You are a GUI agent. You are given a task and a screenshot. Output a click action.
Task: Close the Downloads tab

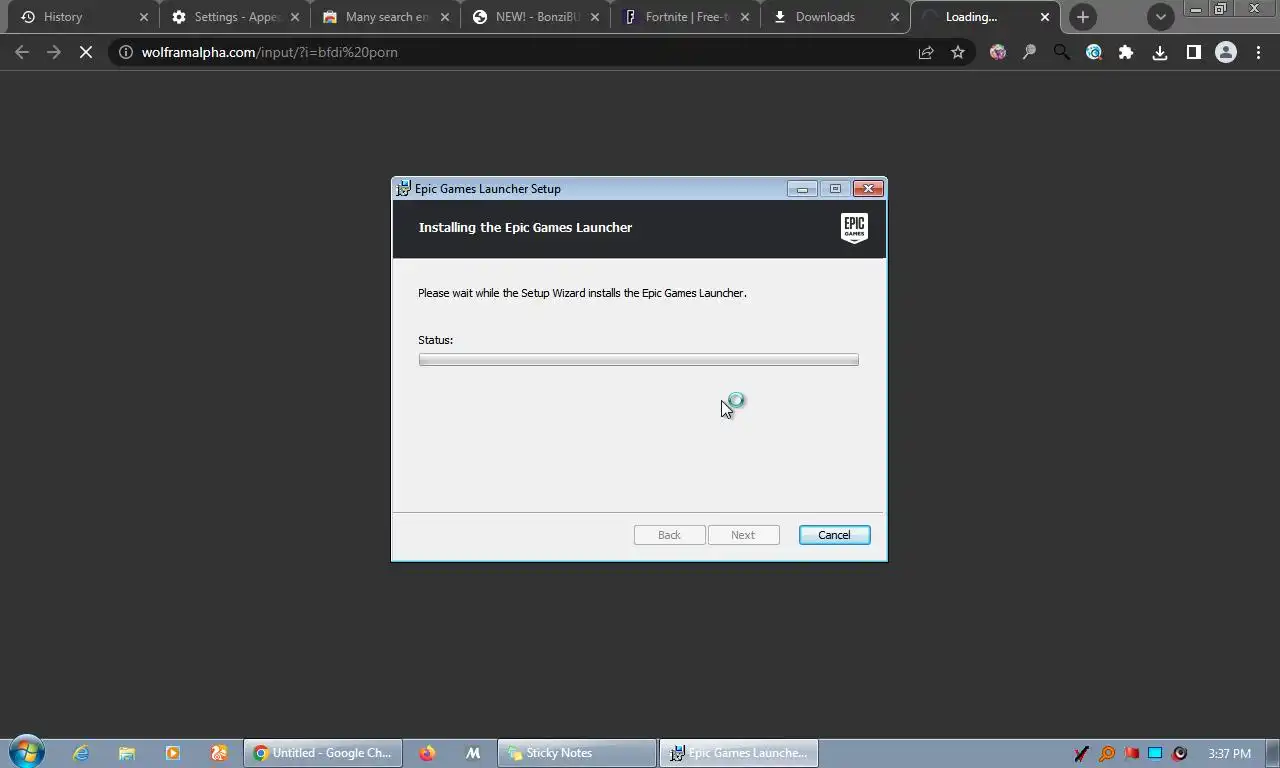(x=895, y=17)
